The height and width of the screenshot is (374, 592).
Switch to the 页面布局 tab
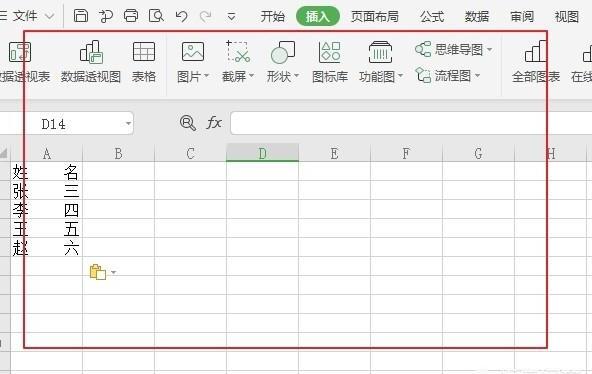coord(375,16)
